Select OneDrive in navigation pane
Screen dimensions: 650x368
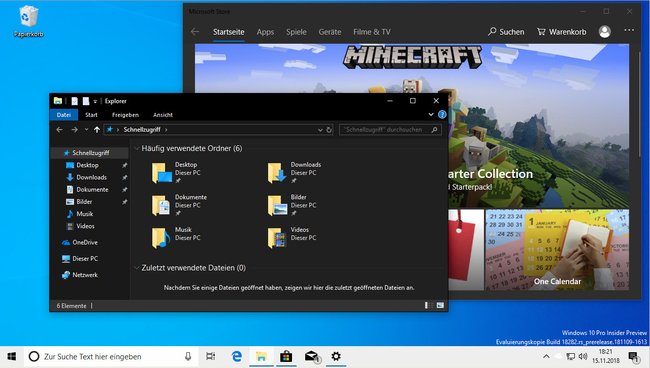[x=85, y=242]
